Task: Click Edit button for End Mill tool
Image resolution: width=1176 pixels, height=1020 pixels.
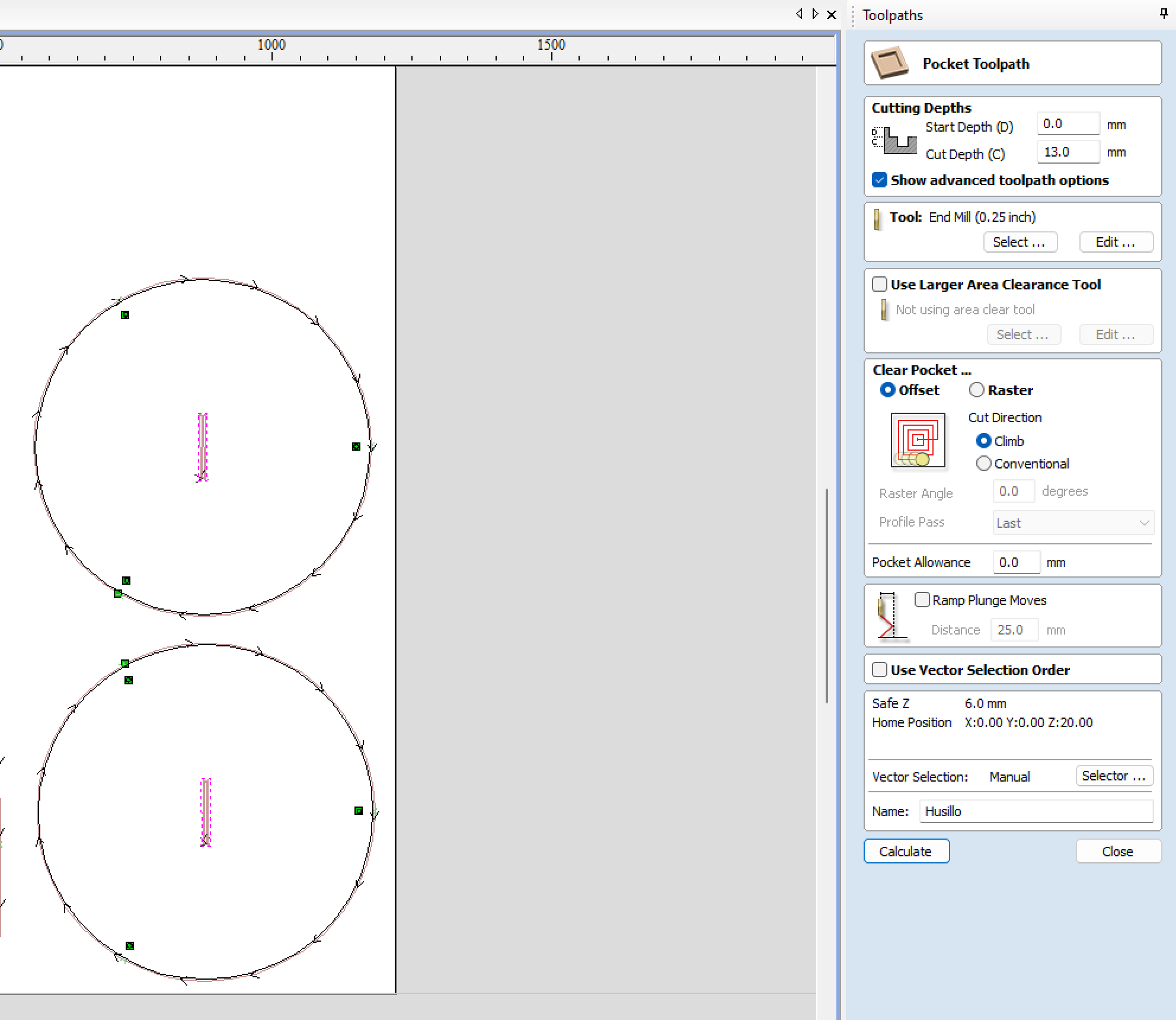Action: [1116, 242]
